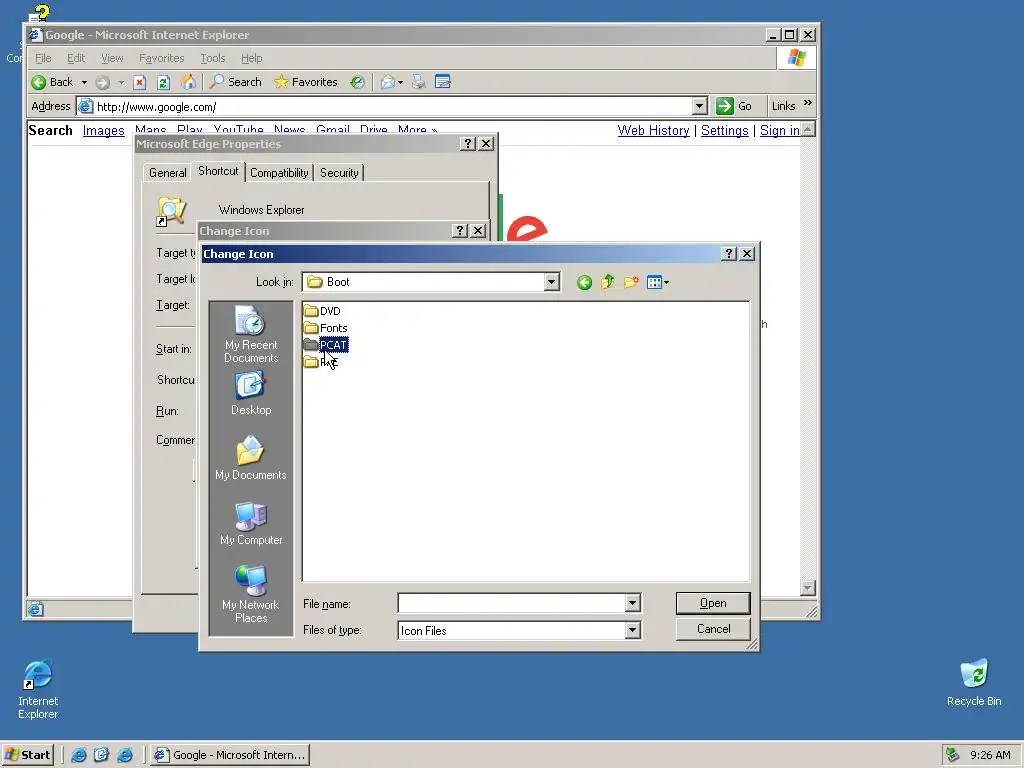Screen dimensions: 1024x768
Task: Select the DVD folder
Action: tap(323, 311)
